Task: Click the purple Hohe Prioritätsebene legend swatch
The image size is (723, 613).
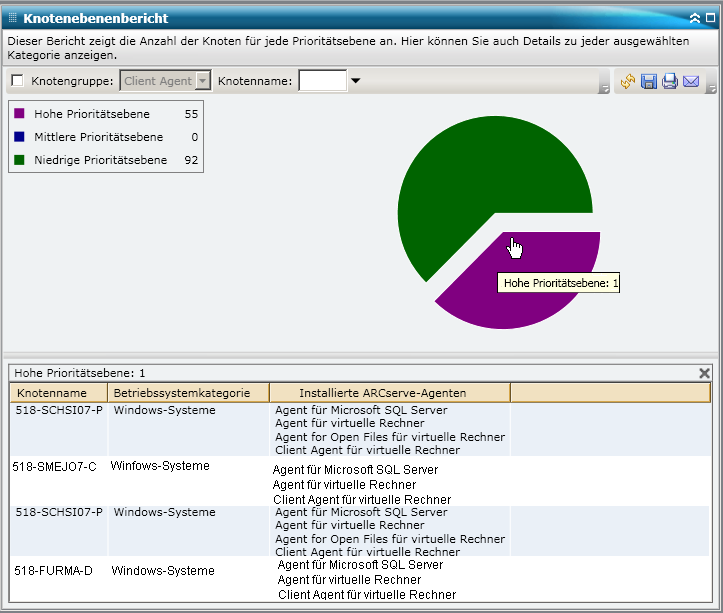Action: (x=20, y=114)
